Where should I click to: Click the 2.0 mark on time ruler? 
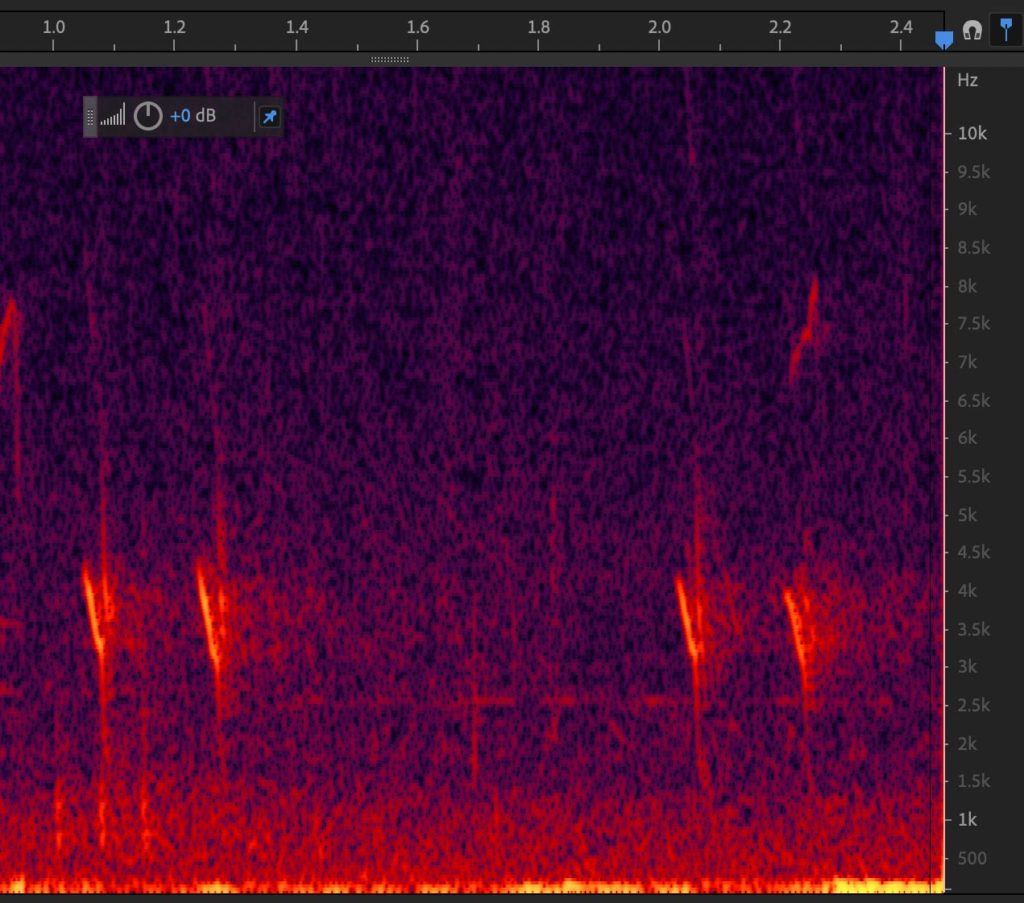pos(660,27)
